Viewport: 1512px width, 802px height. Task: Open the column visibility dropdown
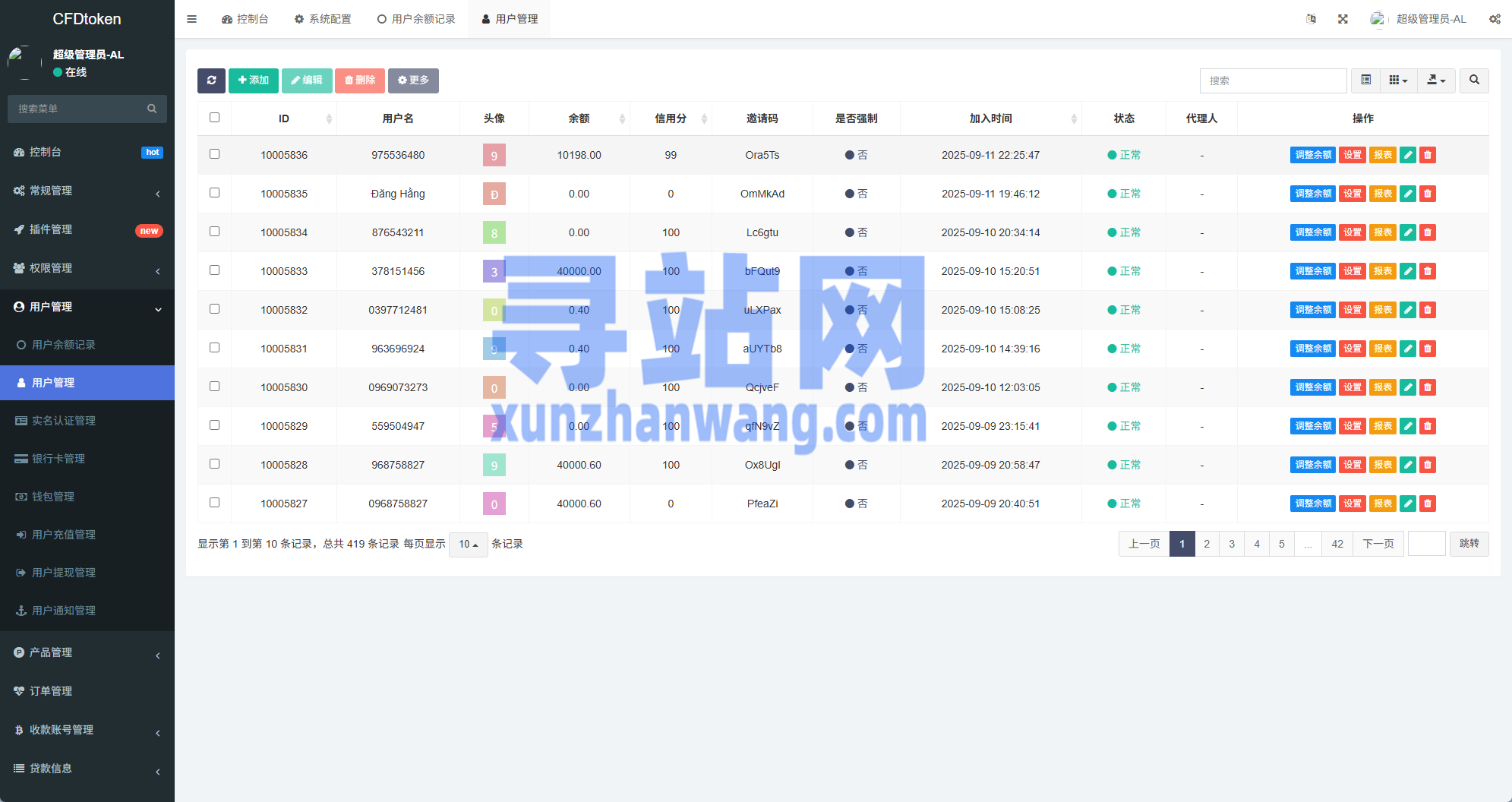click(1398, 81)
